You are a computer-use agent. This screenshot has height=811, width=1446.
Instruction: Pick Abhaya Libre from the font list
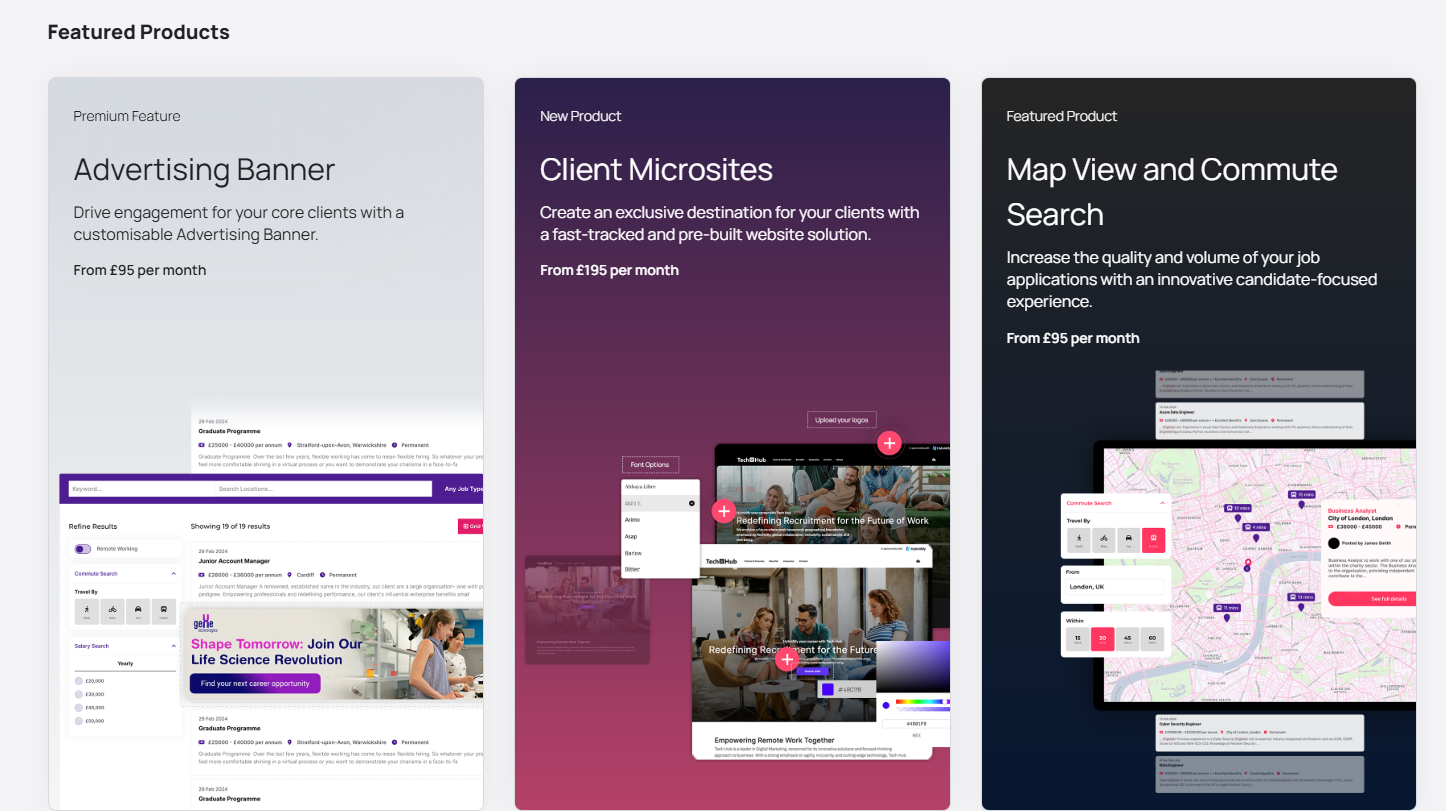pos(659,486)
